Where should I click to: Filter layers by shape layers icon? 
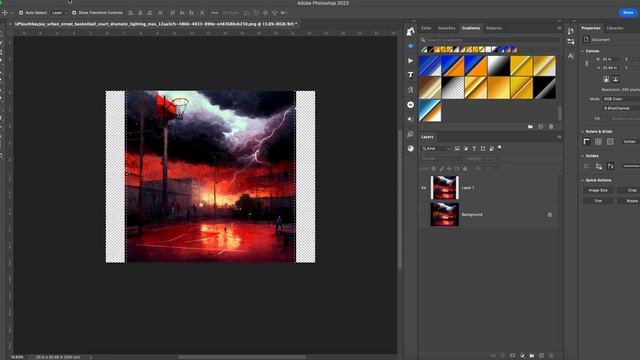483,149
